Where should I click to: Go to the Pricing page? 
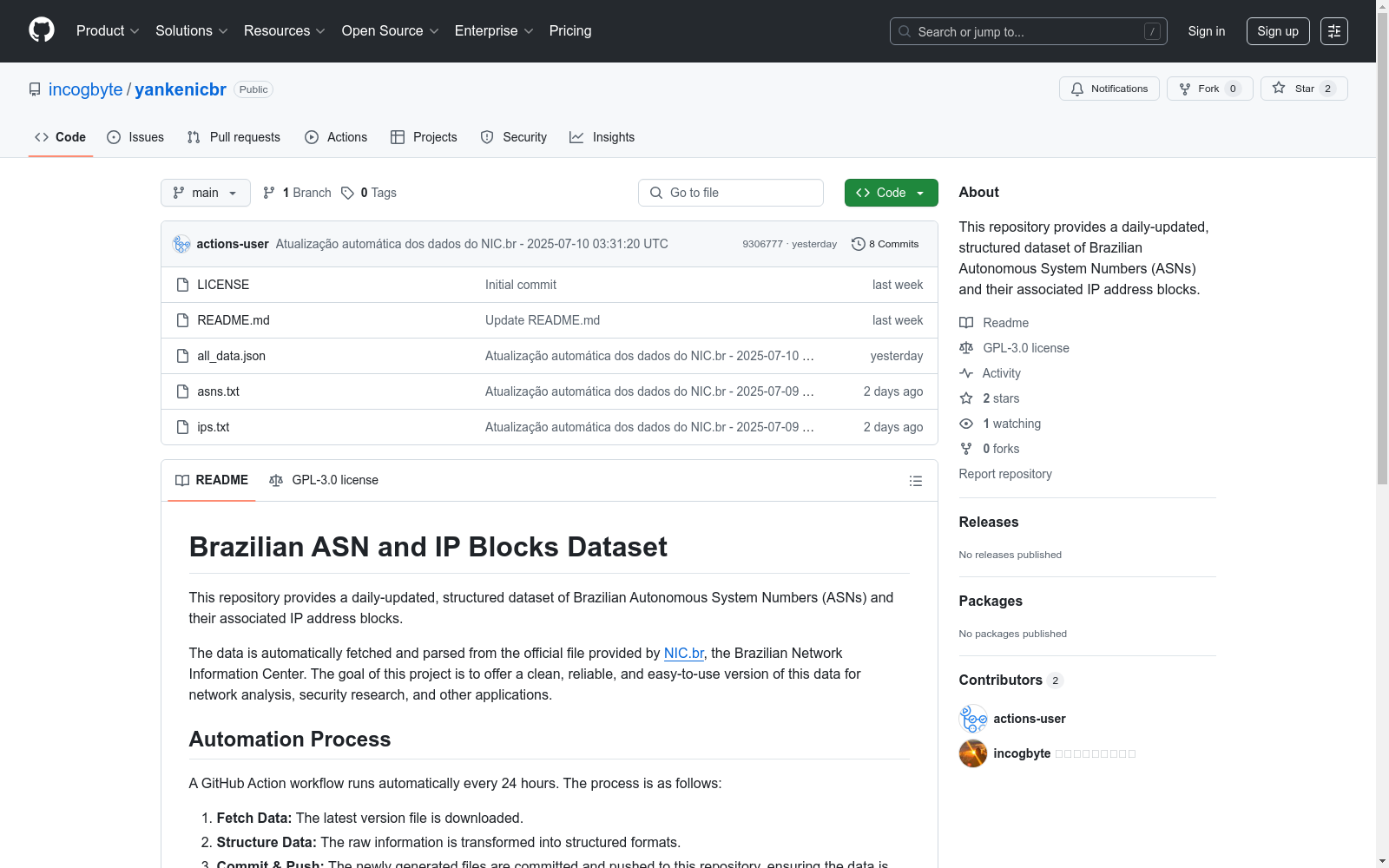(570, 31)
